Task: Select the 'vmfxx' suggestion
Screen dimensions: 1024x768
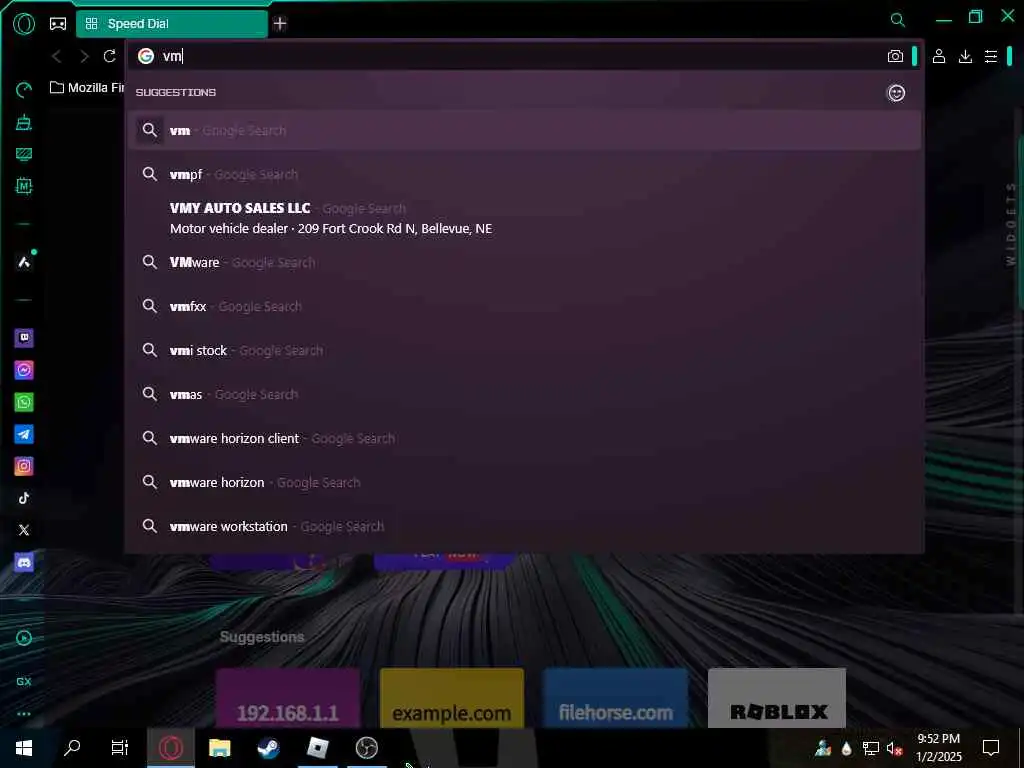Action: [x=524, y=306]
